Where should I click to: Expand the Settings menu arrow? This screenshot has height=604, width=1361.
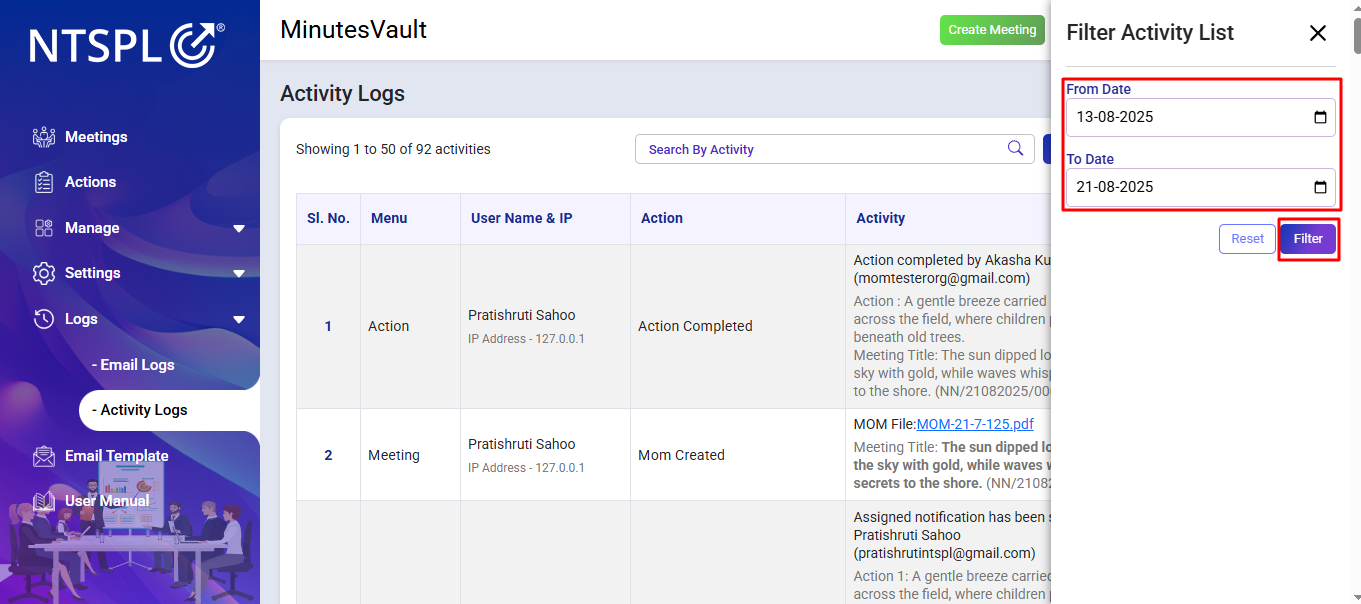click(239, 274)
